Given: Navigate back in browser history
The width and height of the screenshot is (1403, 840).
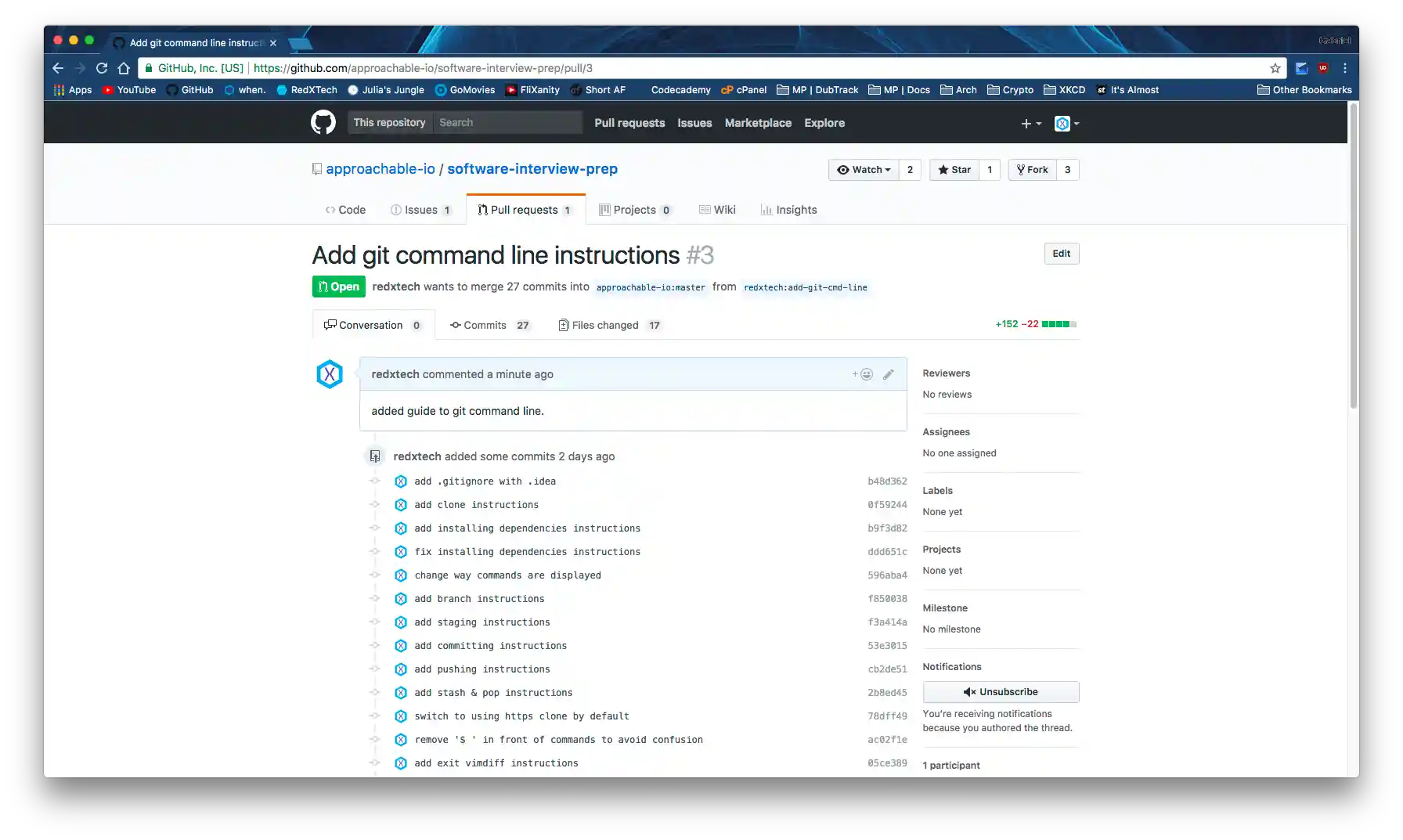Looking at the screenshot, I should [58, 68].
